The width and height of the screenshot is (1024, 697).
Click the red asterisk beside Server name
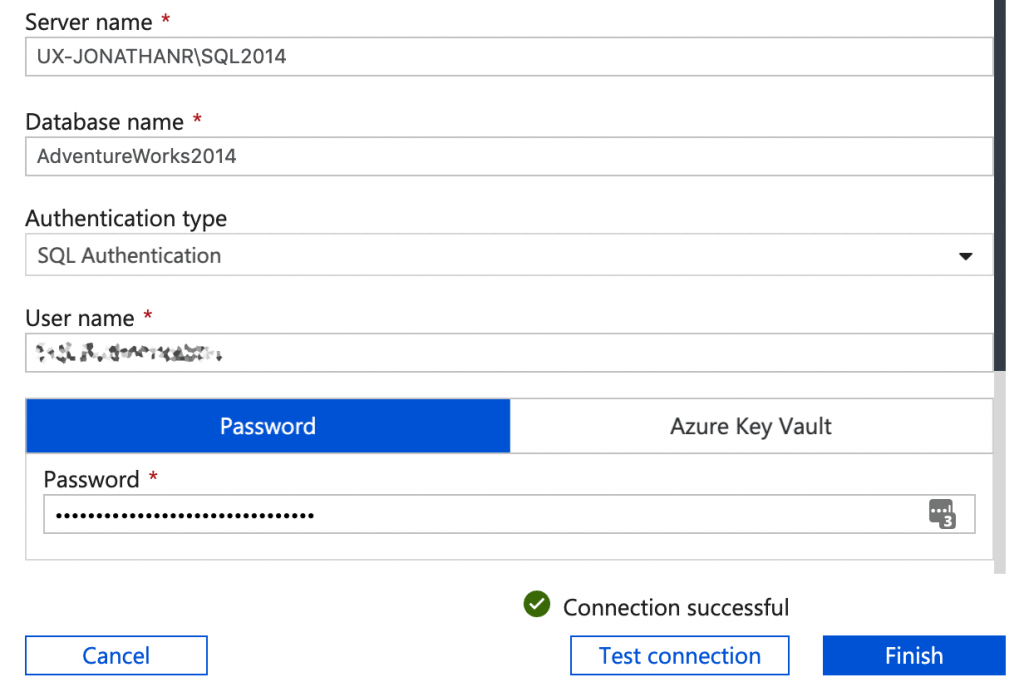[x=163, y=19]
